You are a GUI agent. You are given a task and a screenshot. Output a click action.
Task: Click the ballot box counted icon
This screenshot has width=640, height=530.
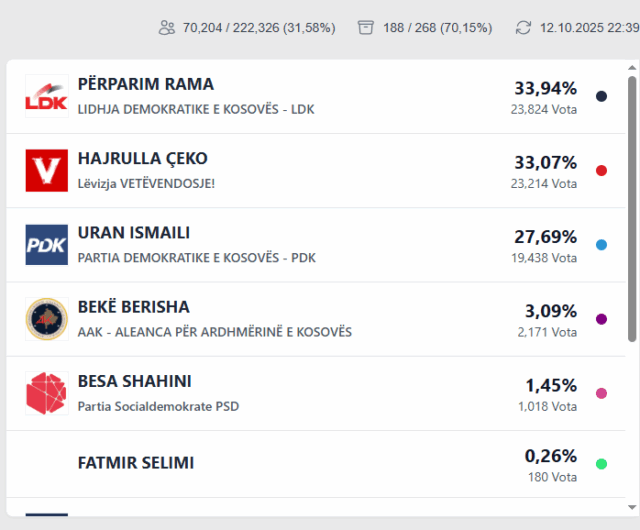pyautogui.click(x=365, y=27)
